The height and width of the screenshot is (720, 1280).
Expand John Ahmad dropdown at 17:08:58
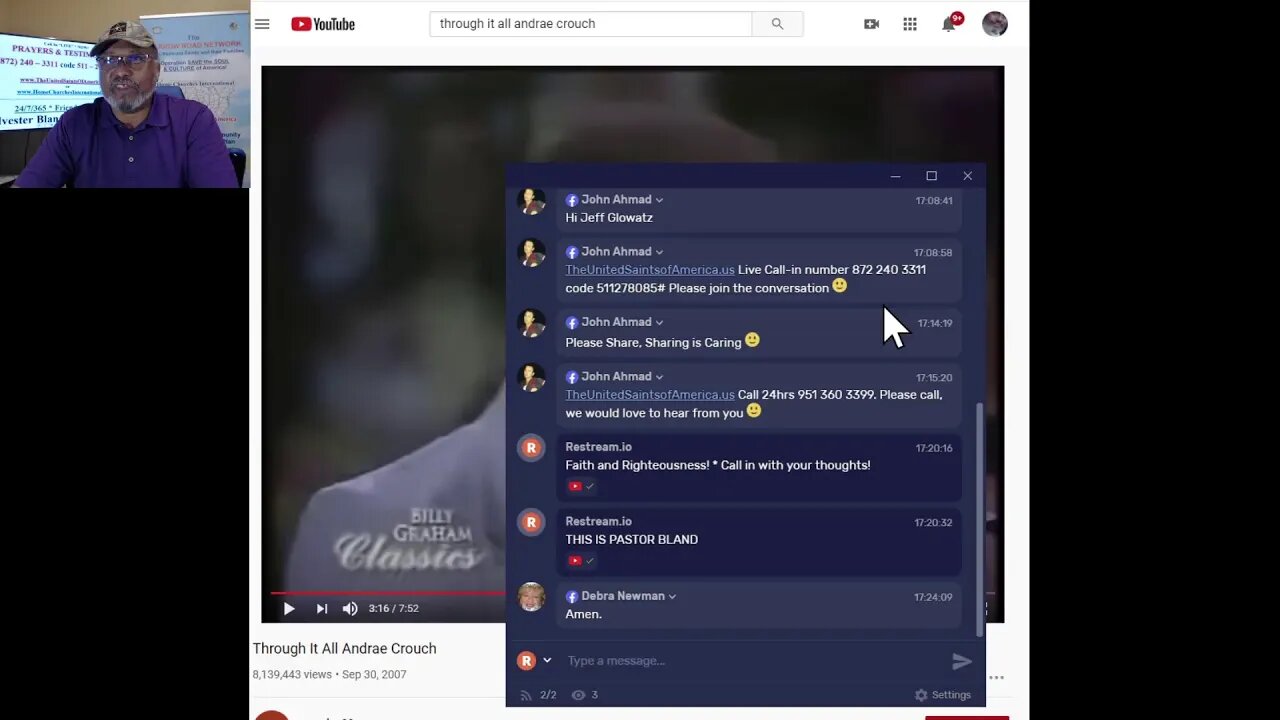point(659,252)
